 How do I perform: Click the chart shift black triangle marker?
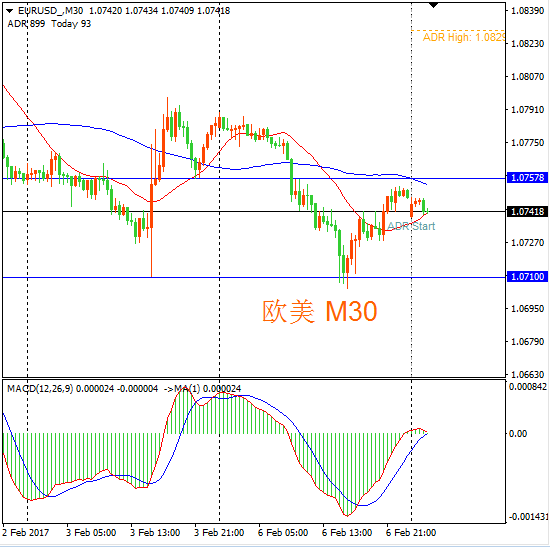click(x=434, y=5)
